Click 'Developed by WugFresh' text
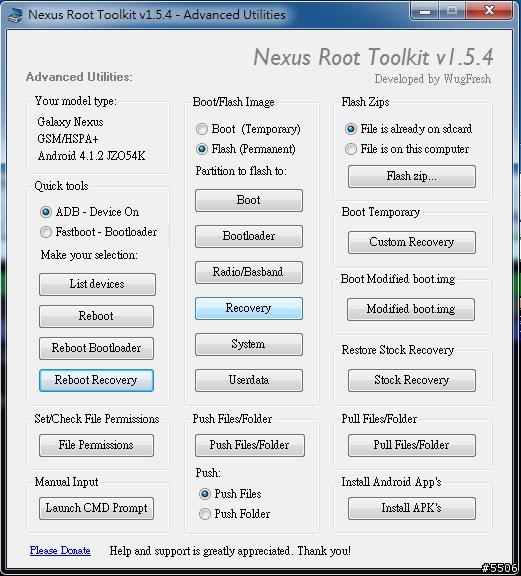The width and height of the screenshot is (521, 576). pyautogui.click(x=432, y=79)
